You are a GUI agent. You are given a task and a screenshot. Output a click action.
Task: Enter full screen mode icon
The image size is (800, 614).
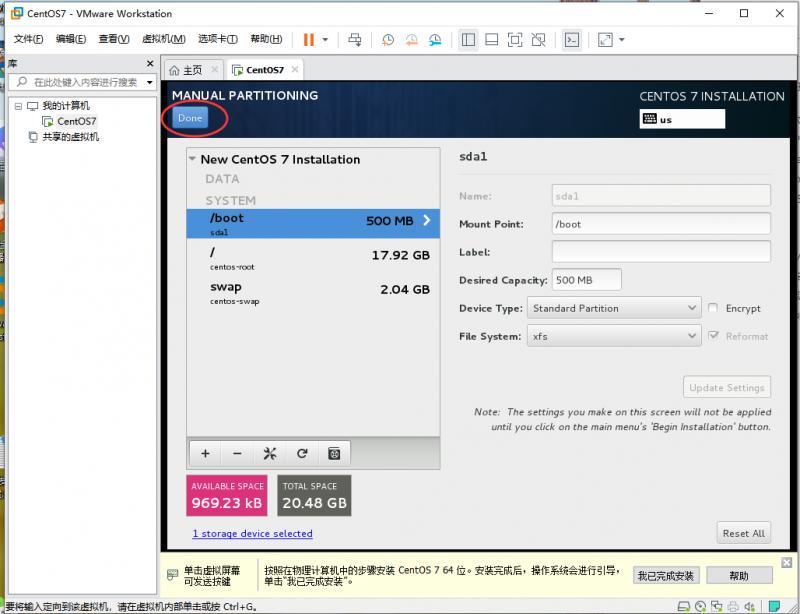coord(515,40)
